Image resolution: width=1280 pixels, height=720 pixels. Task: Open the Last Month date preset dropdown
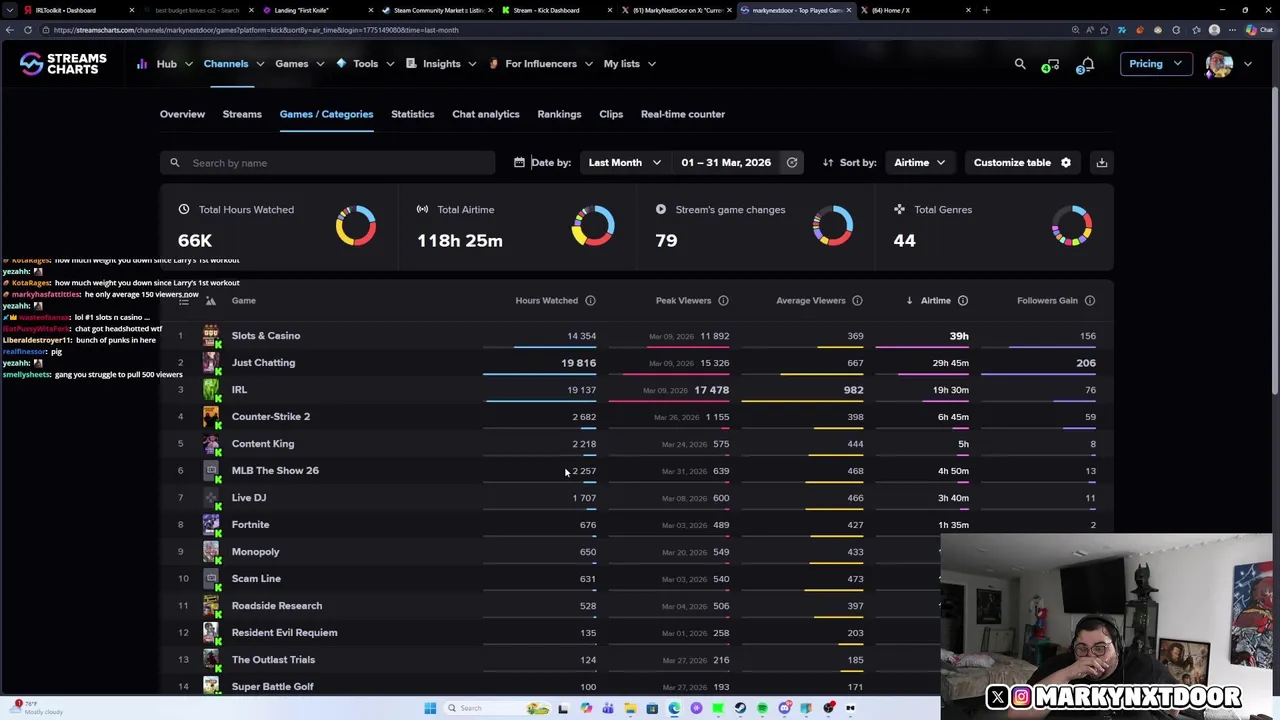coord(624,162)
